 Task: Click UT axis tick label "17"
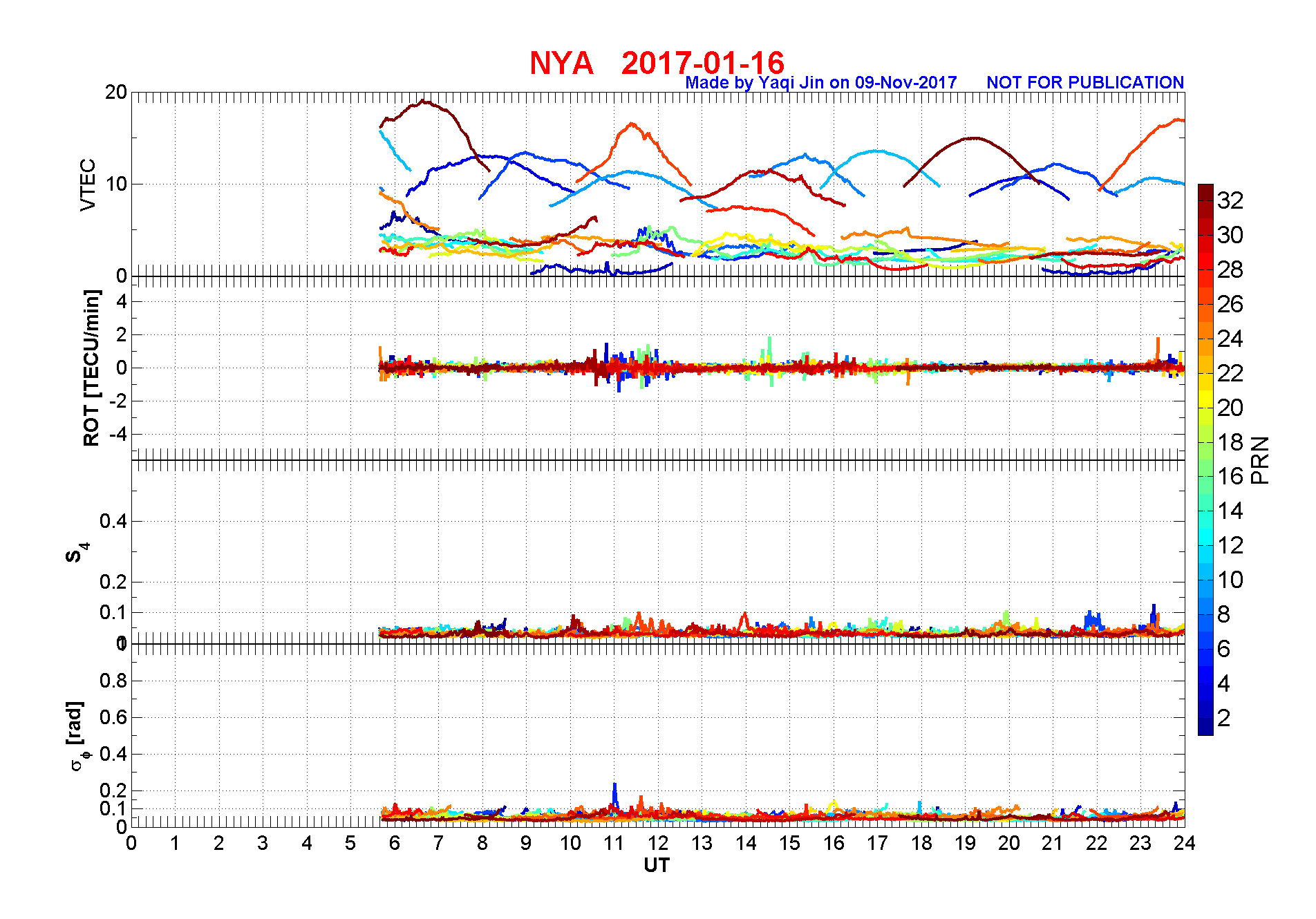(x=877, y=843)
